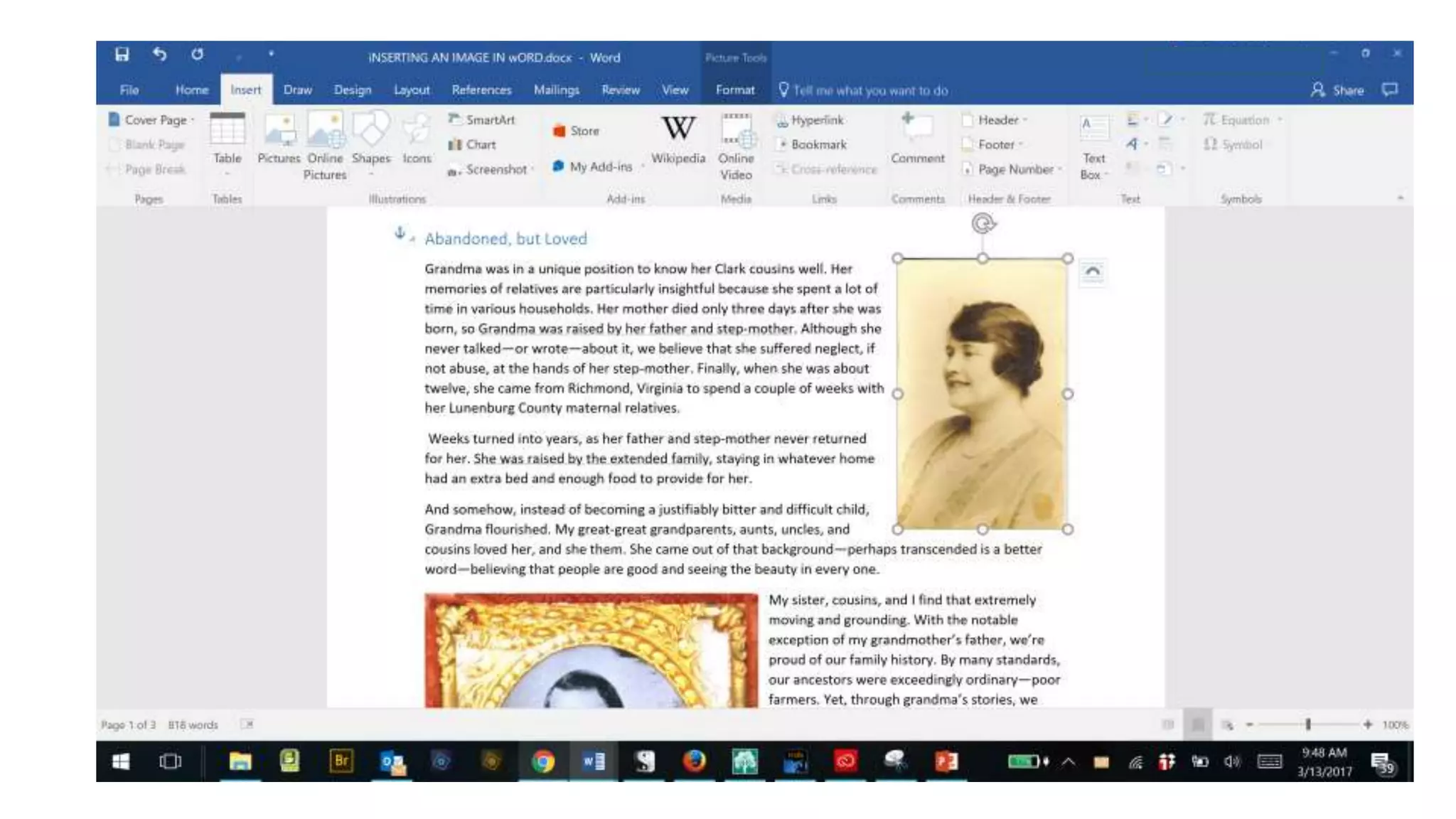The height and width of the screenshot is (819, 1456).
Task: Open Chrome from the taskbar
Action: [x=542, y=762]
